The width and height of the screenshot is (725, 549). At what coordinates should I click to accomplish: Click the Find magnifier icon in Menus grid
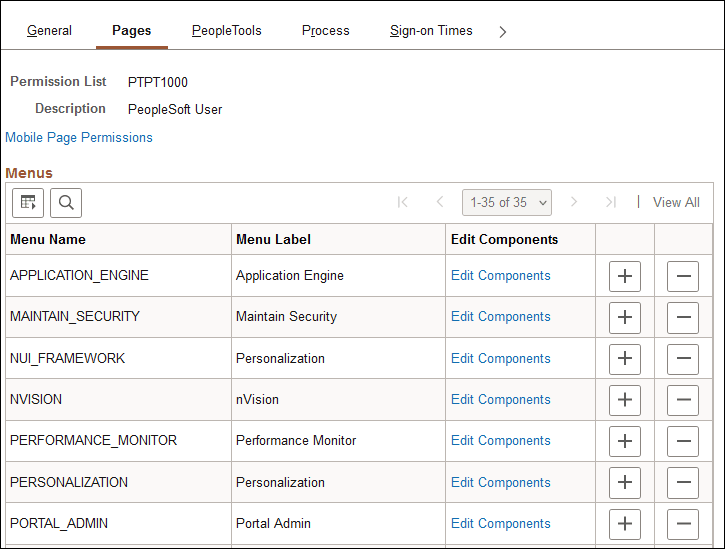pyautogui.click(x=66, y=203)
